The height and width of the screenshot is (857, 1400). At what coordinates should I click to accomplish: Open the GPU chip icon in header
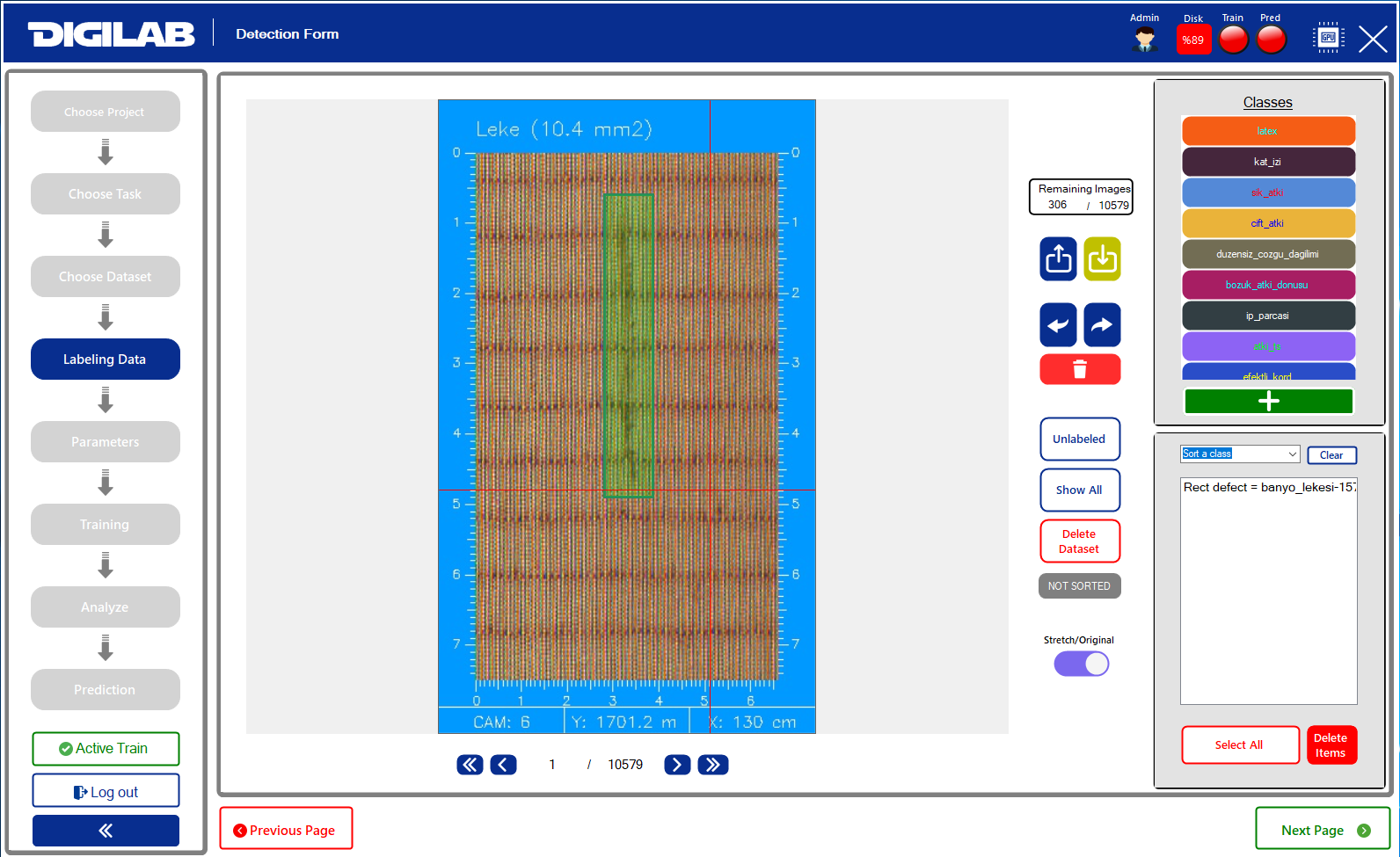(x=1328, y=38)
